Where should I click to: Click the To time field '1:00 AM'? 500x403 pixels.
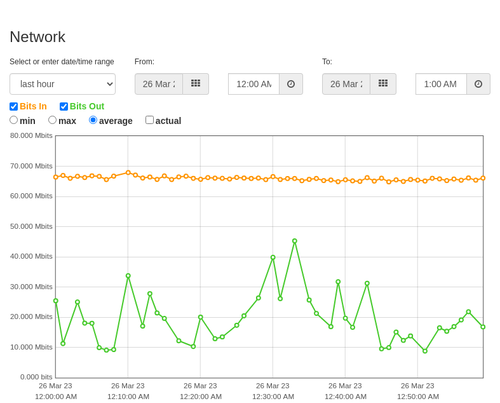click(441, 84)
